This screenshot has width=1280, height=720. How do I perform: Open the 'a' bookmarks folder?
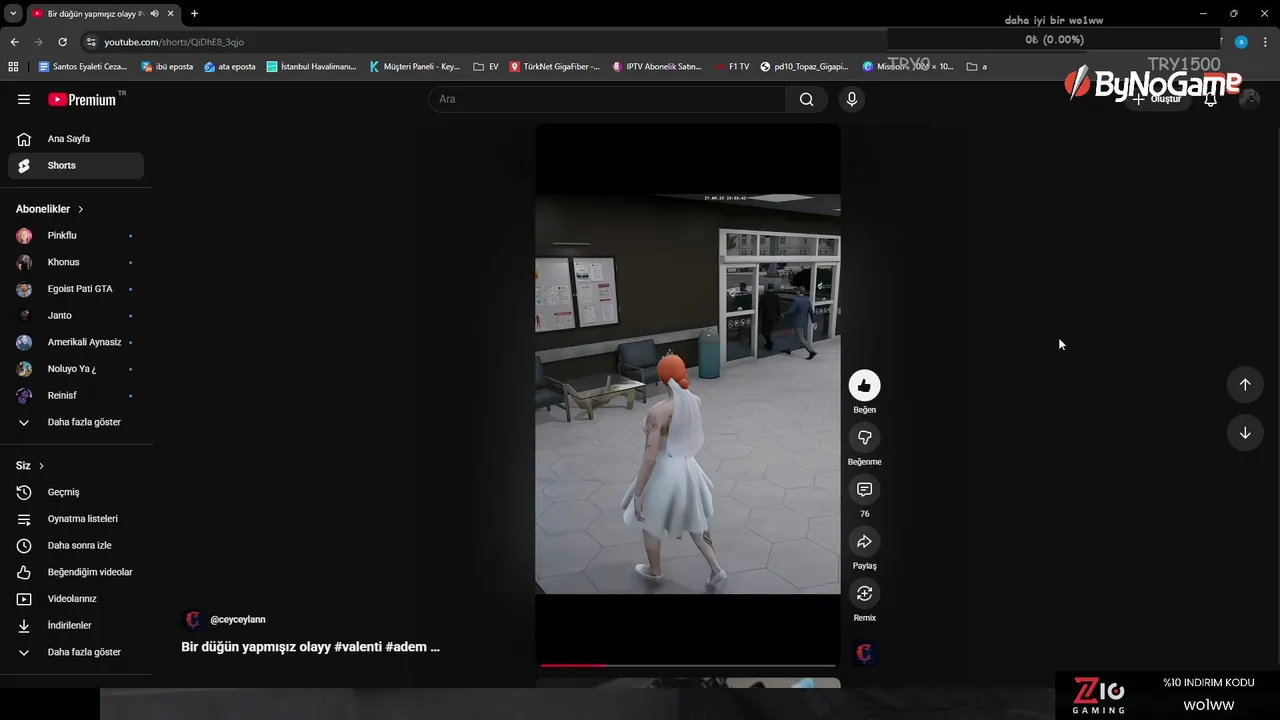pyautogui.click(x=977, y=67)
